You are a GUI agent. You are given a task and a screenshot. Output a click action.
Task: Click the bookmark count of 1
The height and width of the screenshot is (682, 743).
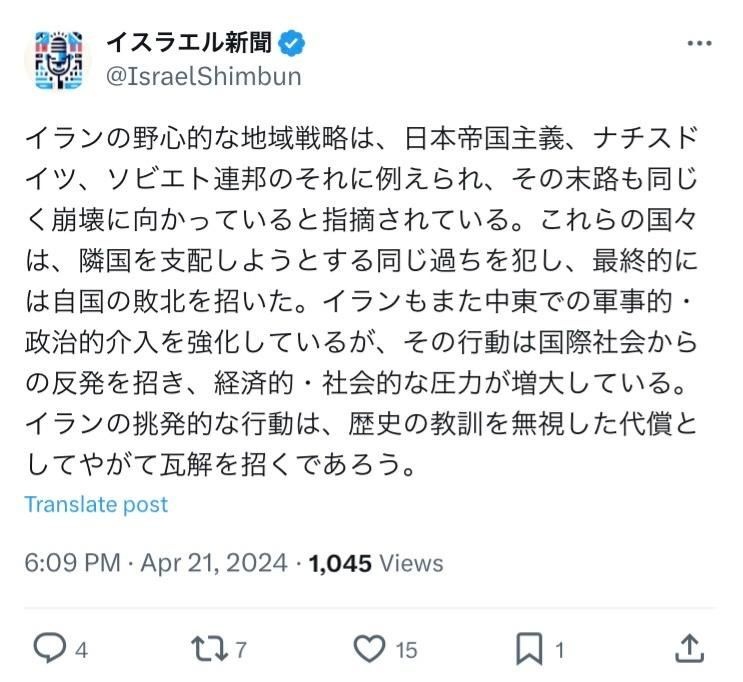pyautogui.click(x=561, y=650)
